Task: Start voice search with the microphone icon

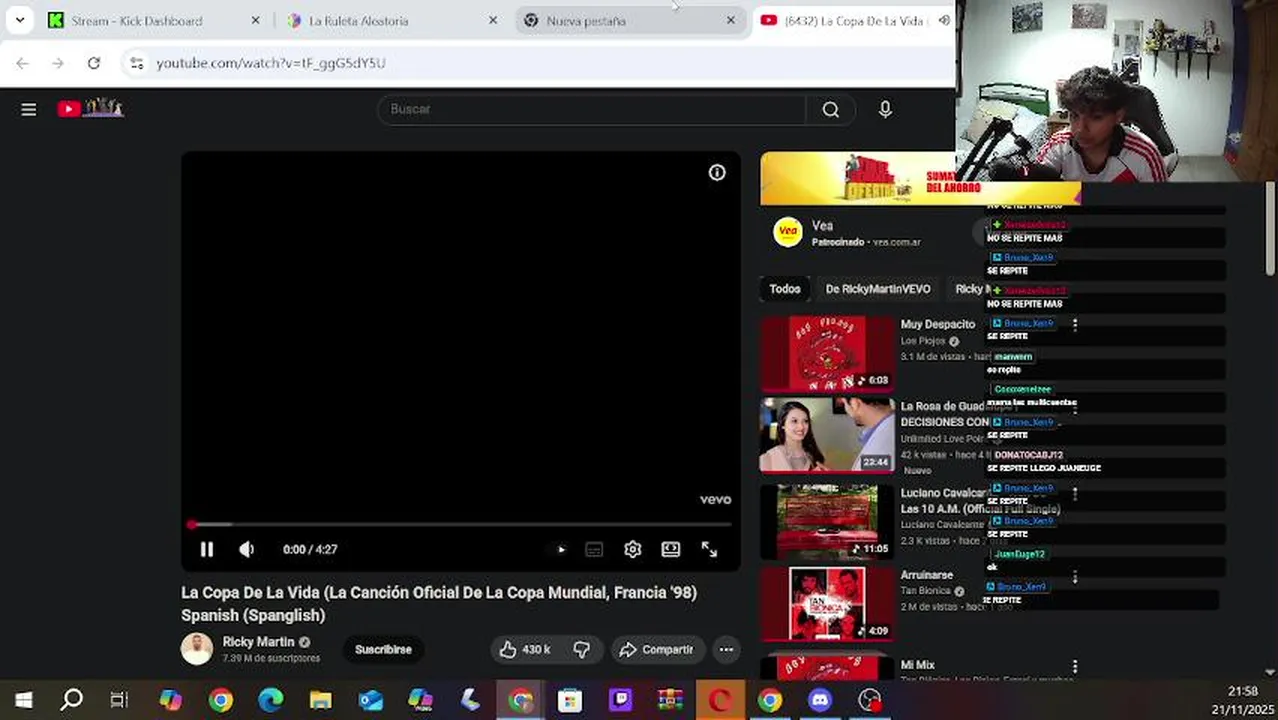Action: click(x=885, y=109)
